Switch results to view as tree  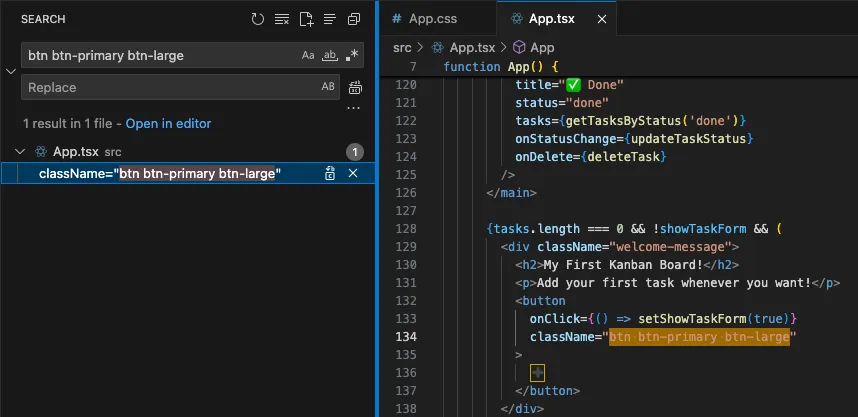(330, 19)
